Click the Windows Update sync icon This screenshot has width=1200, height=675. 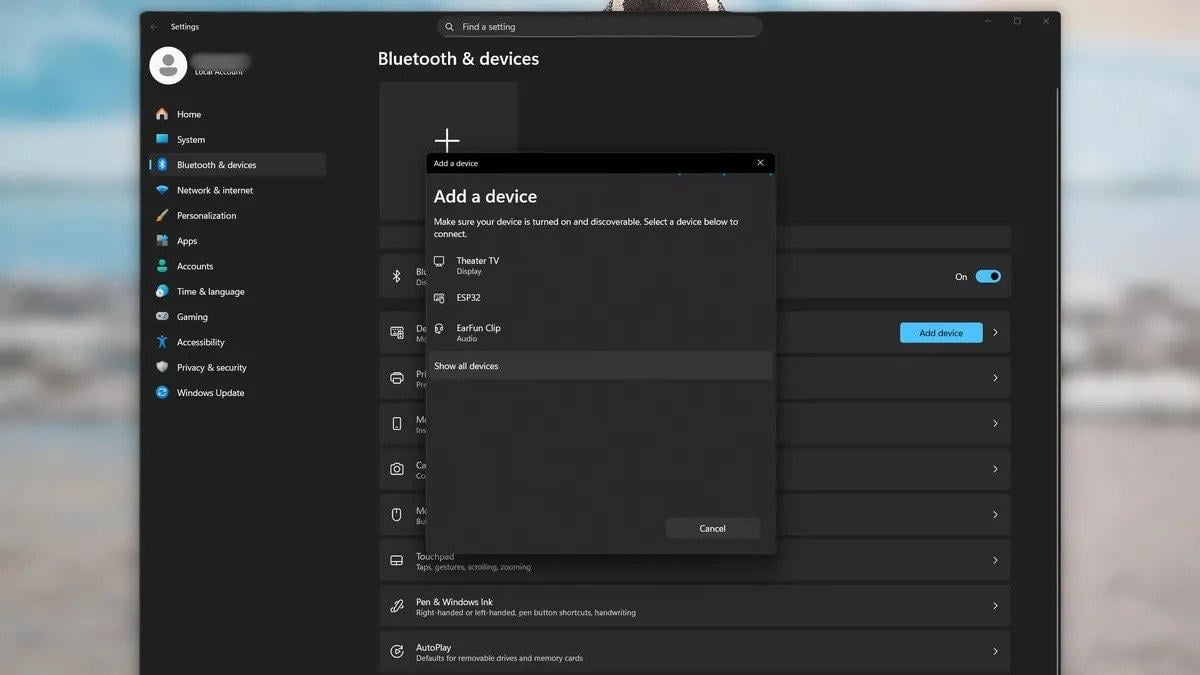point(162,393)
